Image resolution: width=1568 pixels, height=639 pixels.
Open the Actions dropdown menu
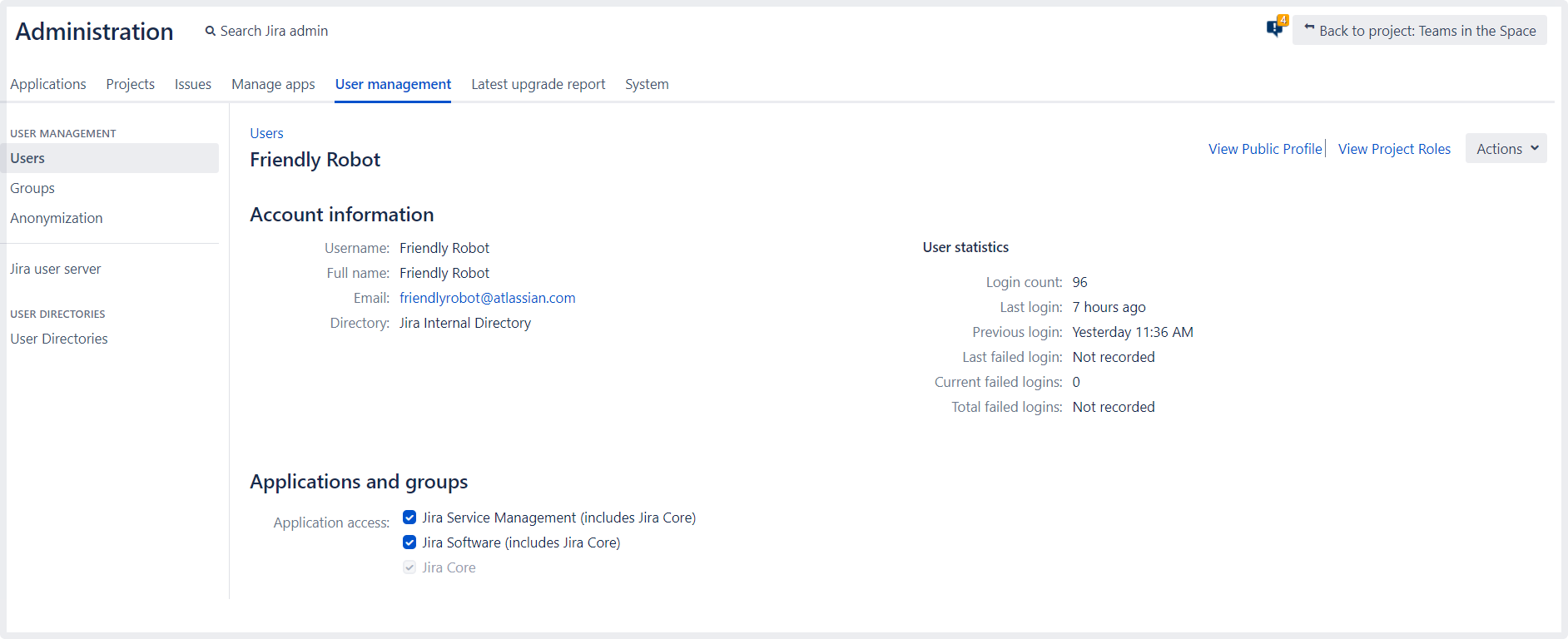coord(1506,149)
